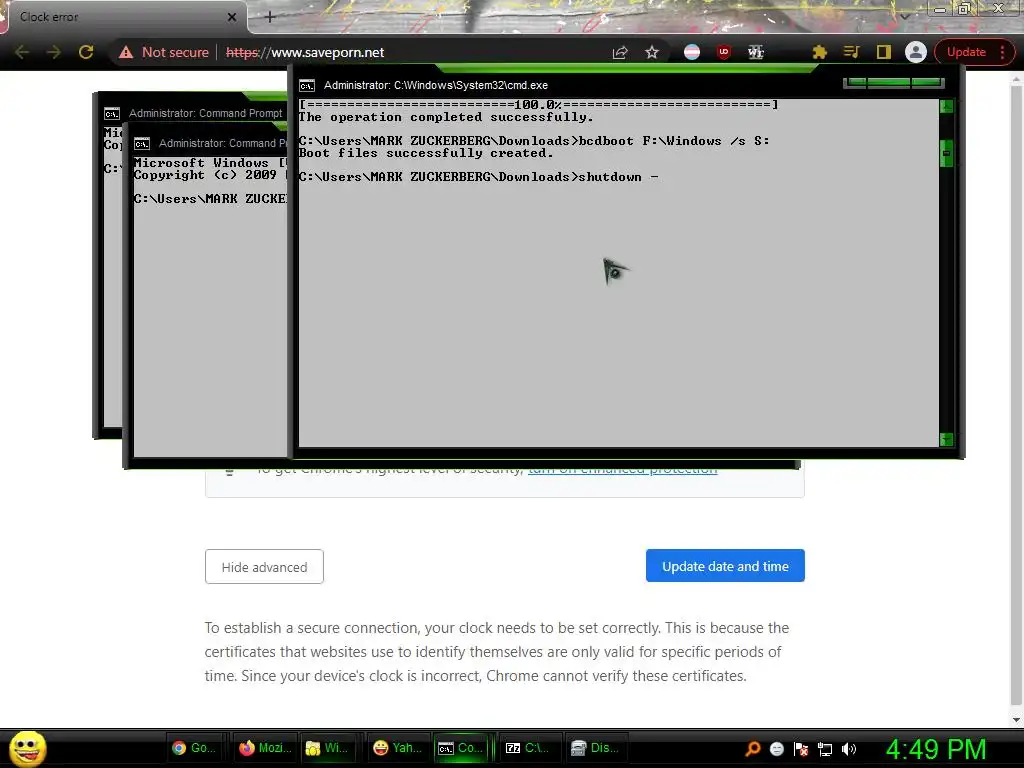Click the cmd.exe scrollbar up arrow
The width and height of the screenshot is (1024, 768).
(x=946, y=106)
